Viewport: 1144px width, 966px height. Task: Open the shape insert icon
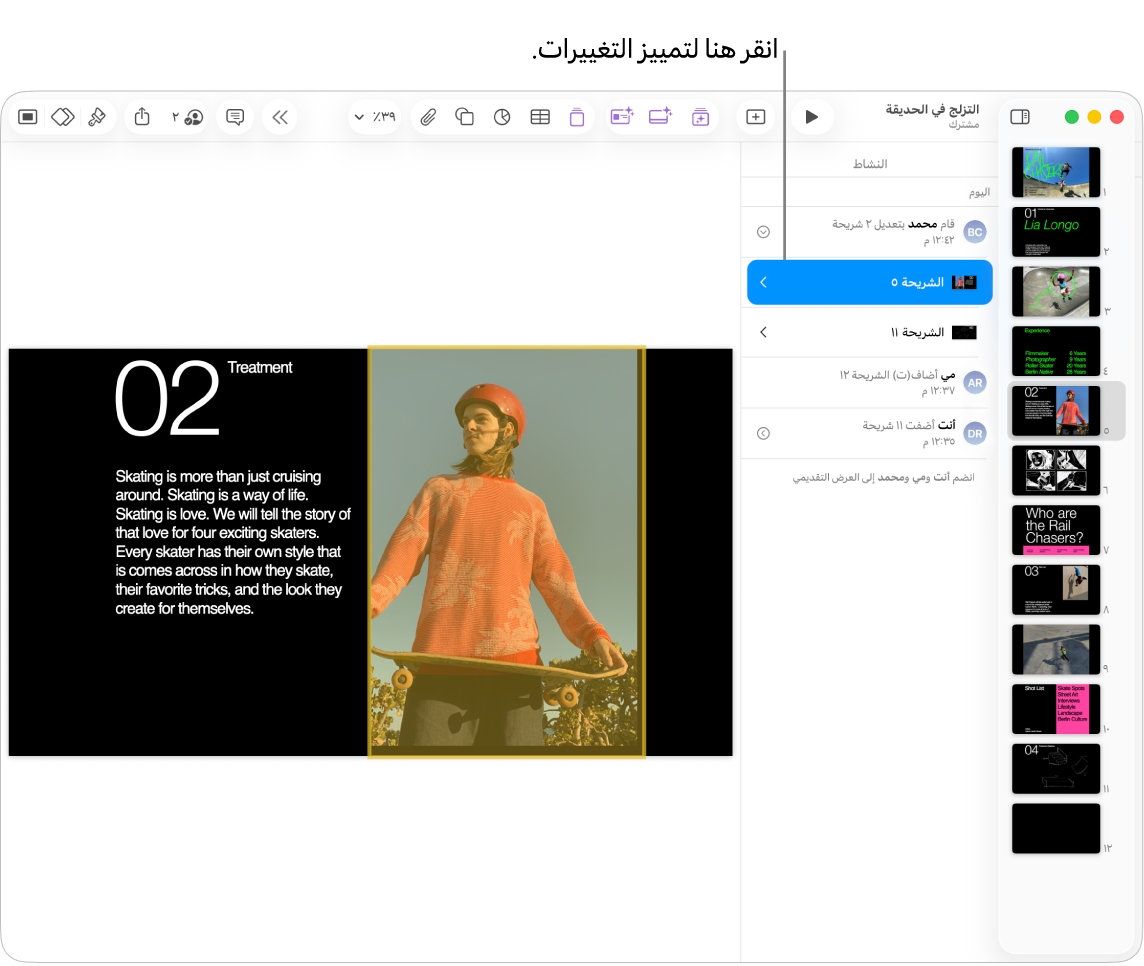click(465, 117)
